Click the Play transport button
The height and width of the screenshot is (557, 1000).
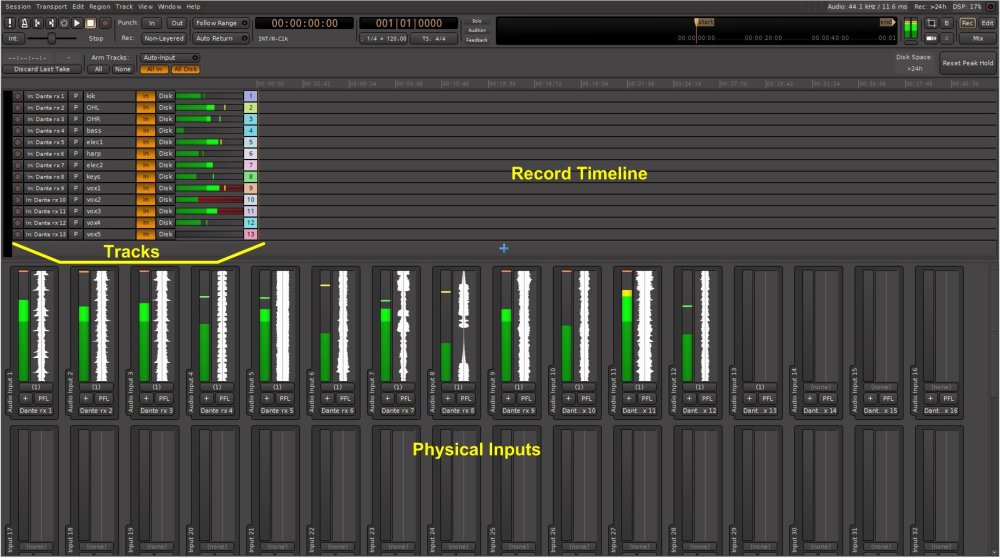[77, 22]
